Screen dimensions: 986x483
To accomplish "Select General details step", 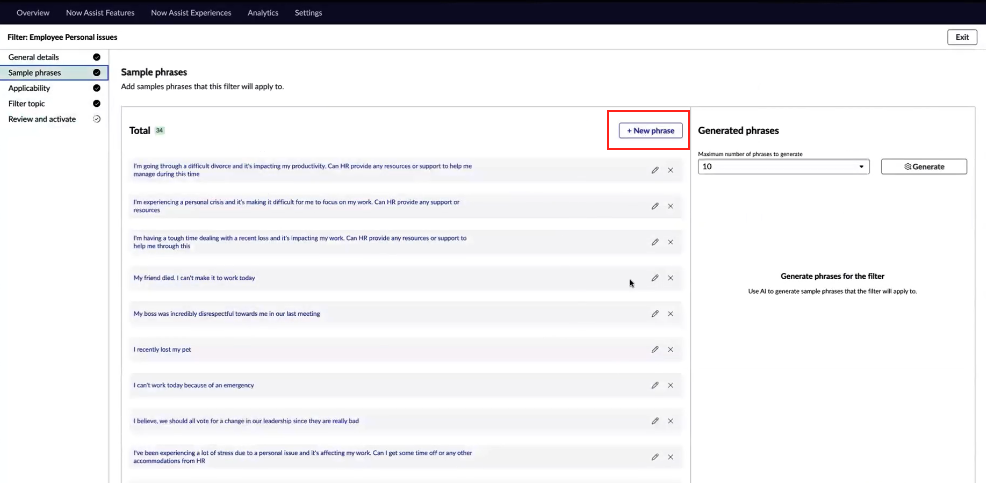I will tap(54, 57).
